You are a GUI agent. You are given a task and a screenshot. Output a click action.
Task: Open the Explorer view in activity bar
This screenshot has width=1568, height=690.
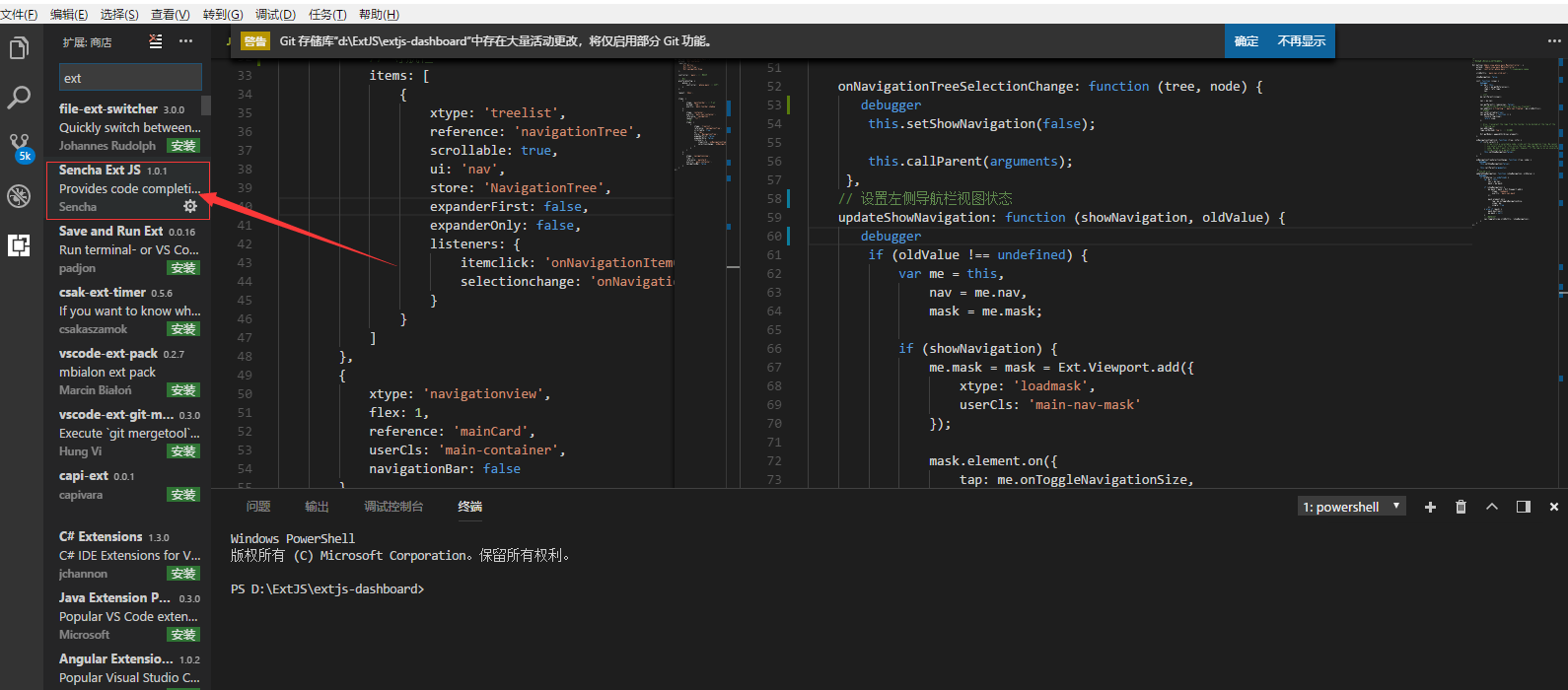(19, 47)
